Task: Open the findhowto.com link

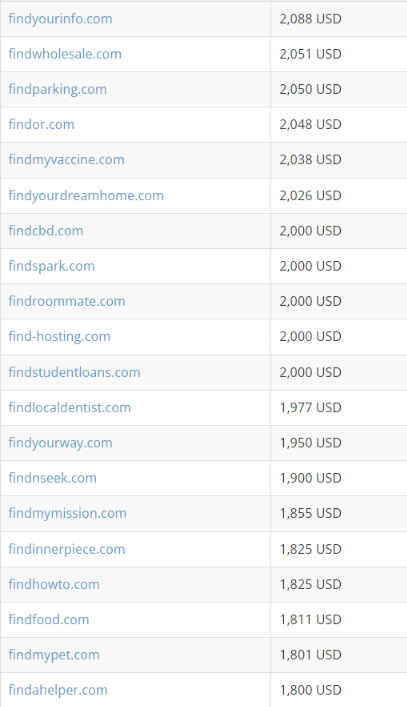Action: pos(54,584)
